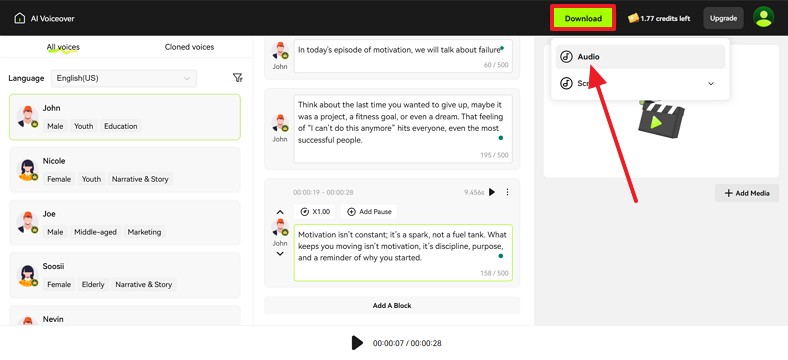The height and width of the screenshot is (360, 788).
Task: Click the clapperboard media placeholder
Action: (x=661, y=118)
